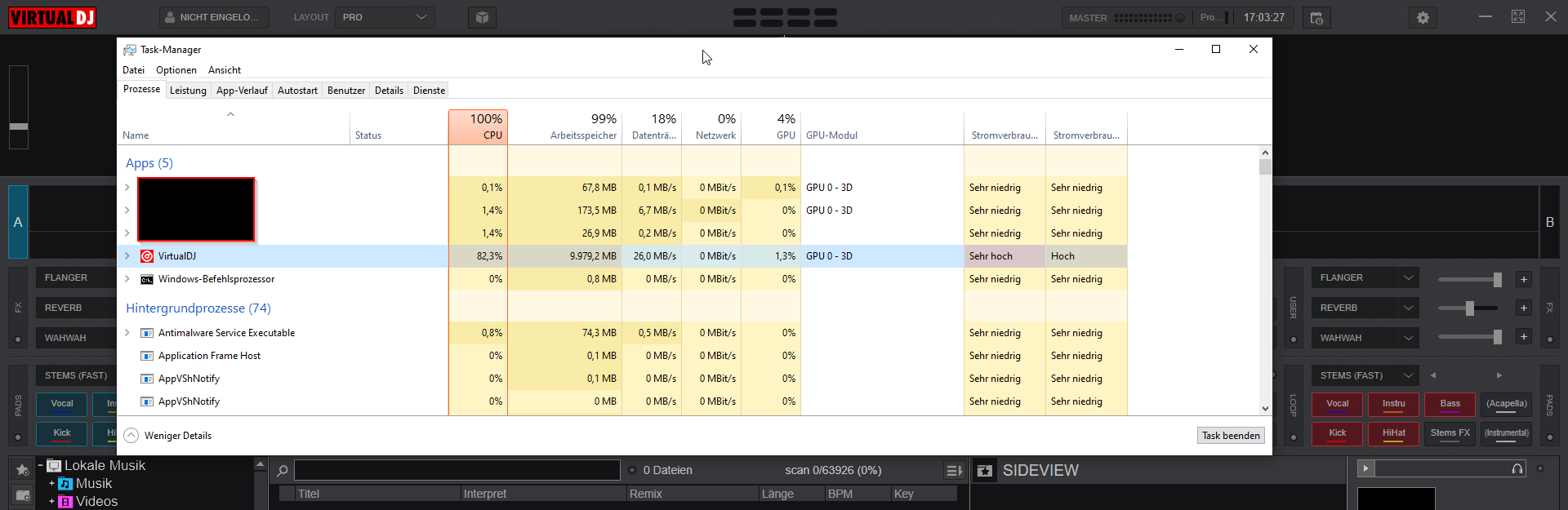Click the headphones icon in the prelisten bar

point(1517,468)
